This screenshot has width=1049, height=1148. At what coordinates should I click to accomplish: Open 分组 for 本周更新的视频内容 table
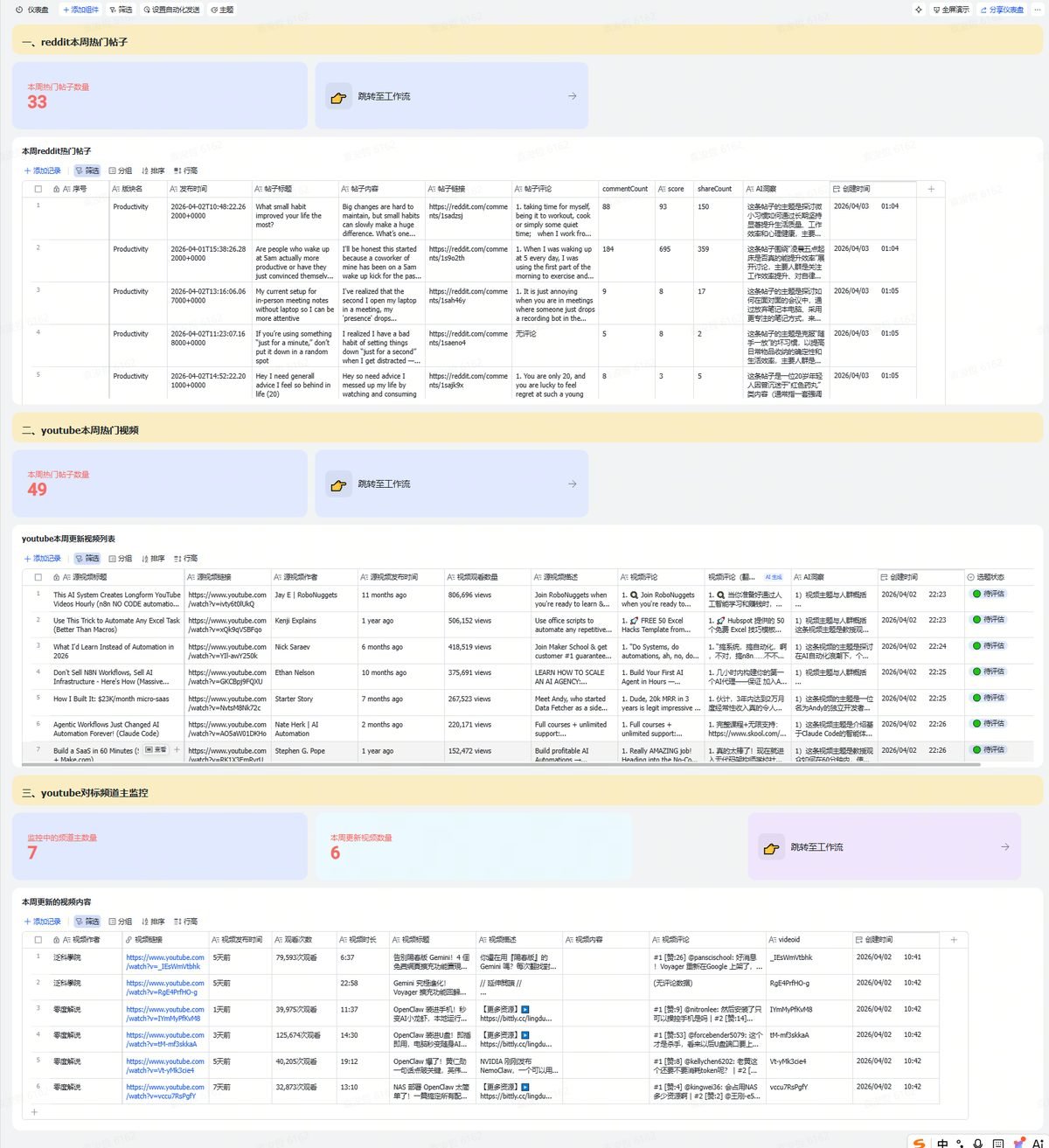pyautogui.click(x=121, y=922)
